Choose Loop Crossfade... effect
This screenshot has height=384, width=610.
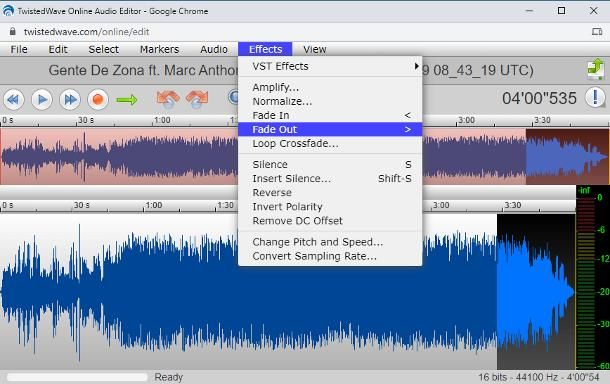[330, 143]
